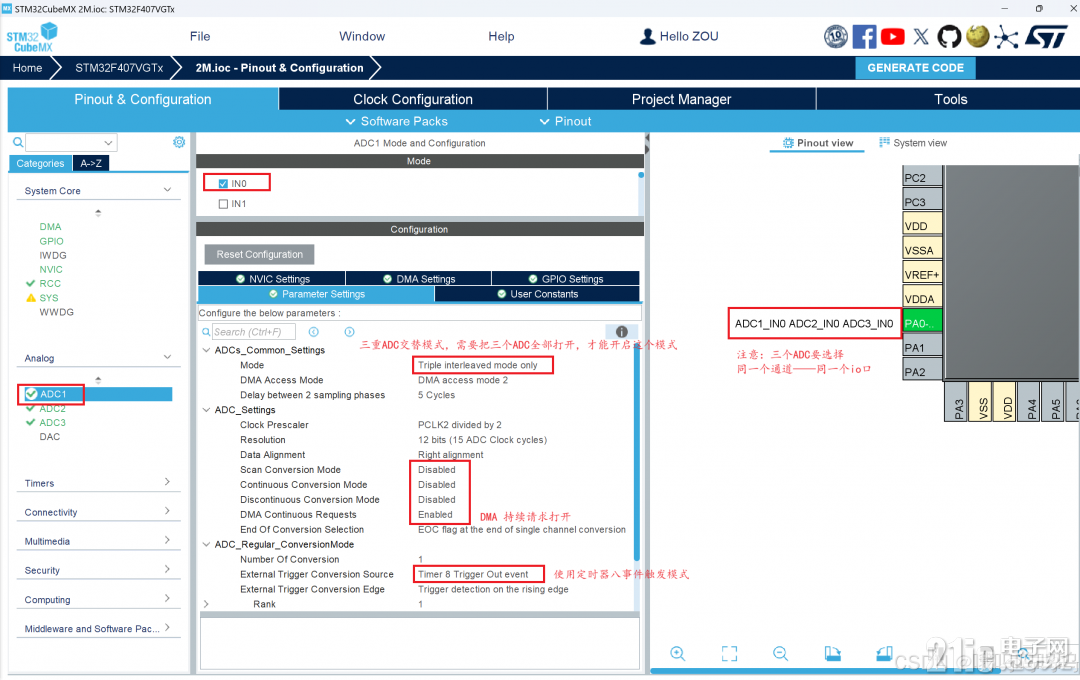Open the Software Packs dropdown
This screenshot has width=1080, height=680.
pyautogui.click(x=396, y=121)
